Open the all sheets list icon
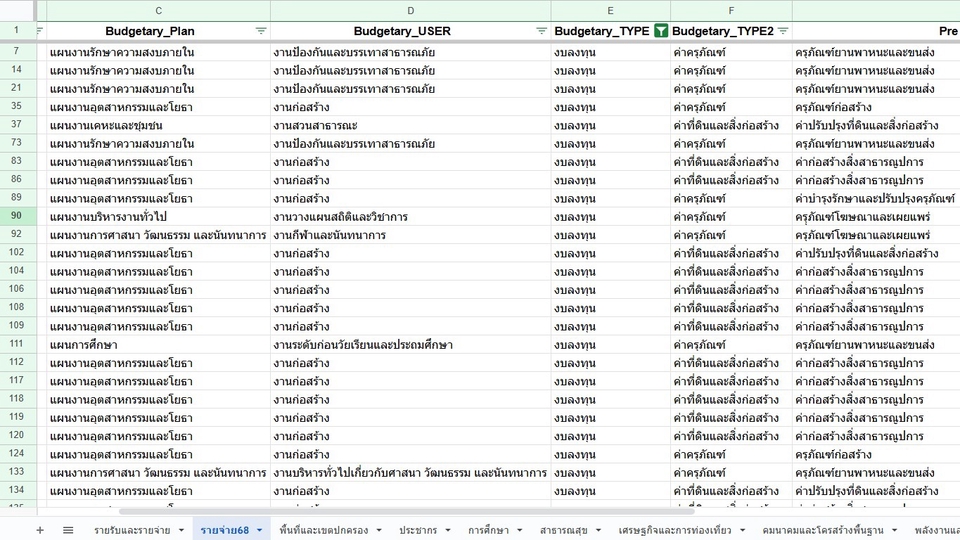Viewport: 960px width, 540px height. point(68,530)
